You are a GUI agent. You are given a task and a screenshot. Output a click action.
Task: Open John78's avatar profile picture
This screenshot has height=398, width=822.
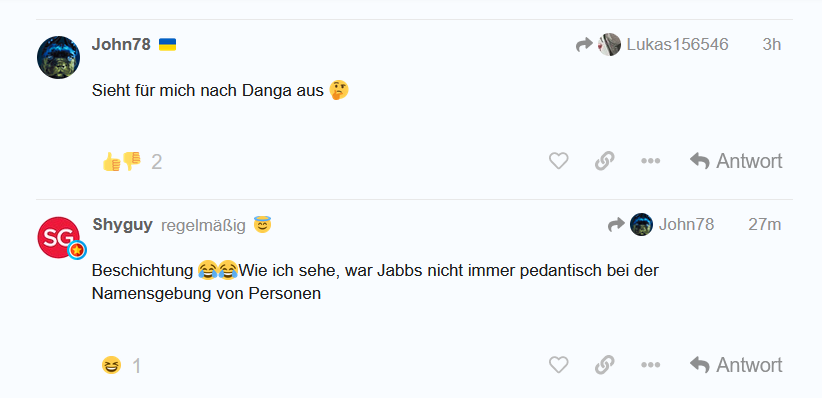tap(58, 57)
